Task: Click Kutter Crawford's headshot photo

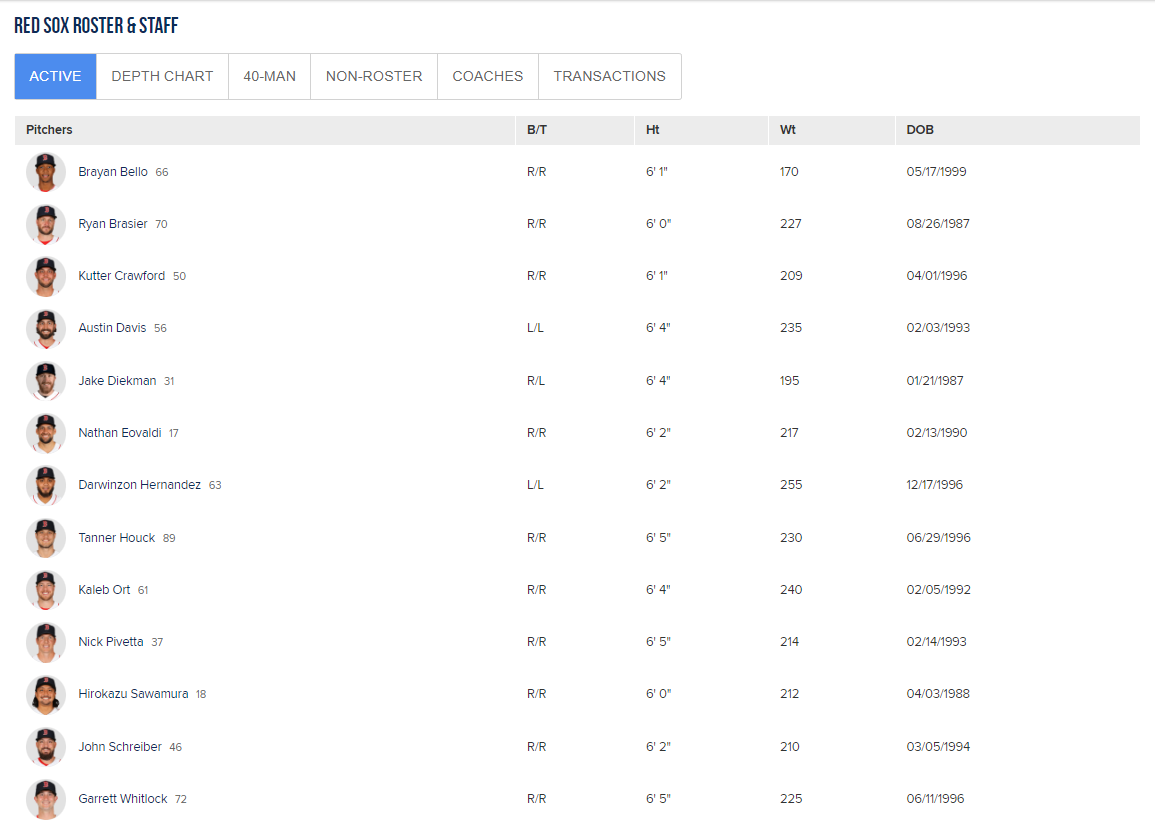Action: (46, 276)
